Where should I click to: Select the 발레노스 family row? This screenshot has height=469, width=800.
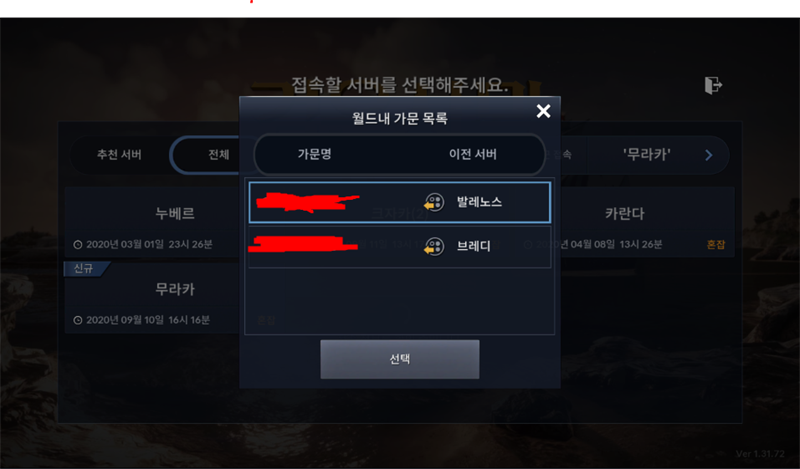pyautogui.click(x=399, y=202)
